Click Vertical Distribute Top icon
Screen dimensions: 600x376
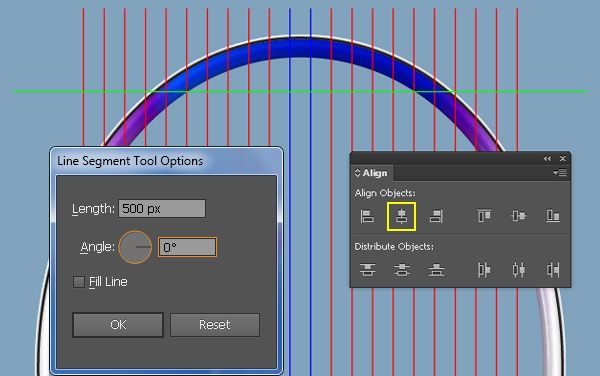pyautogui.click(x=367, y=270)
